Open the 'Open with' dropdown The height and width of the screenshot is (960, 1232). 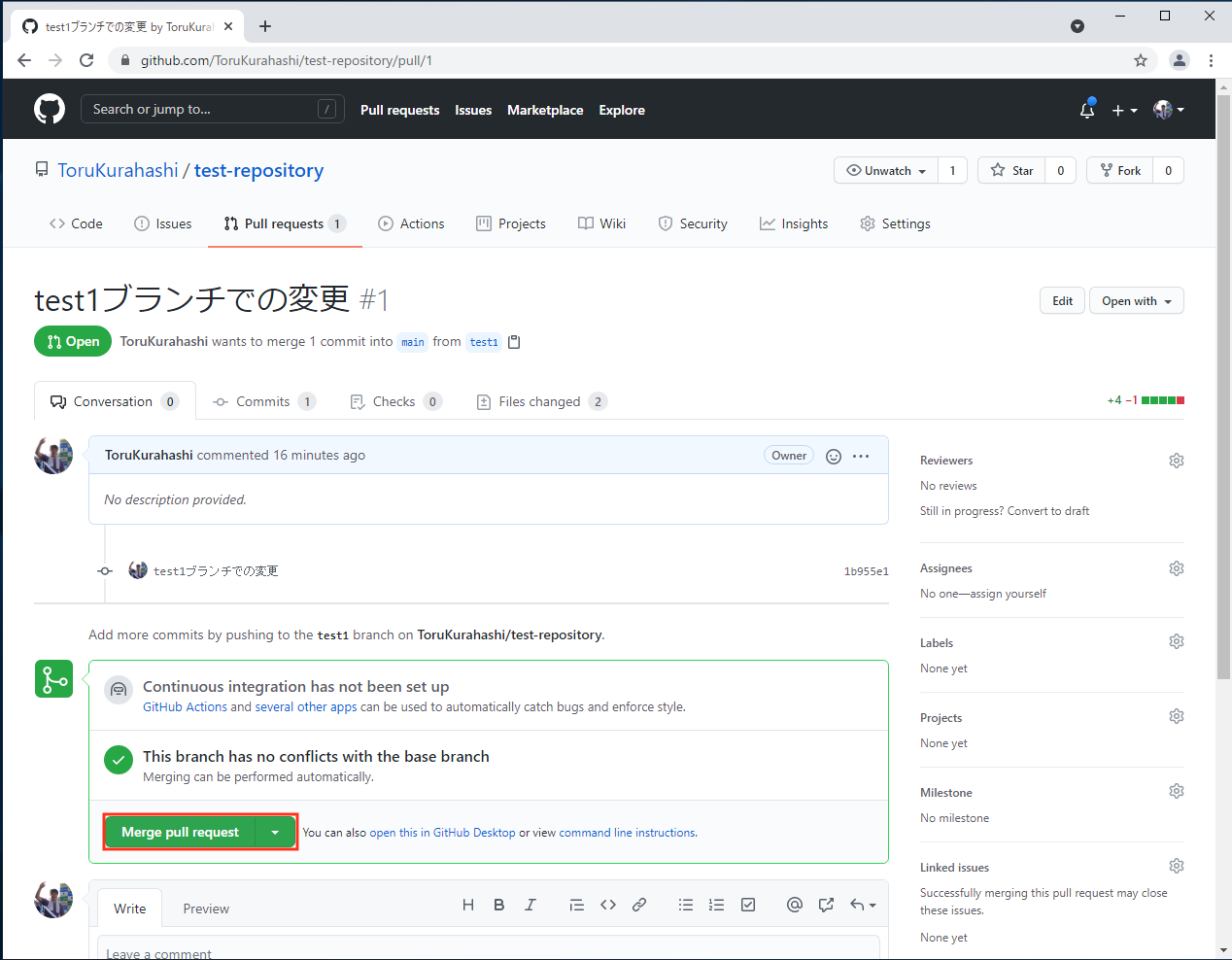pyautogui.click(x=1136, y=301)
